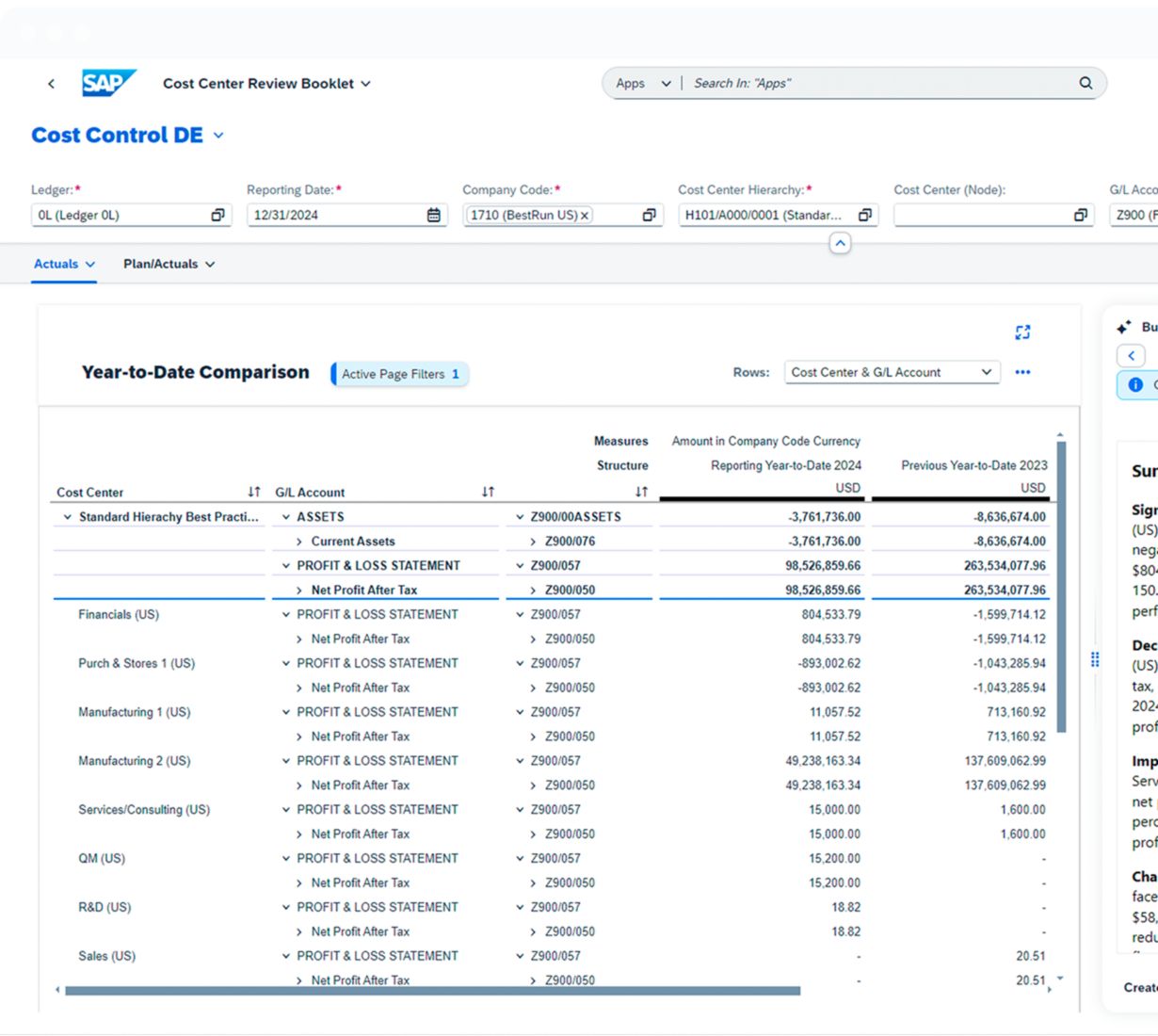Open the Cost Control DE variant menu
The width and height of the screenshot is (1158, 1036).
218,136
